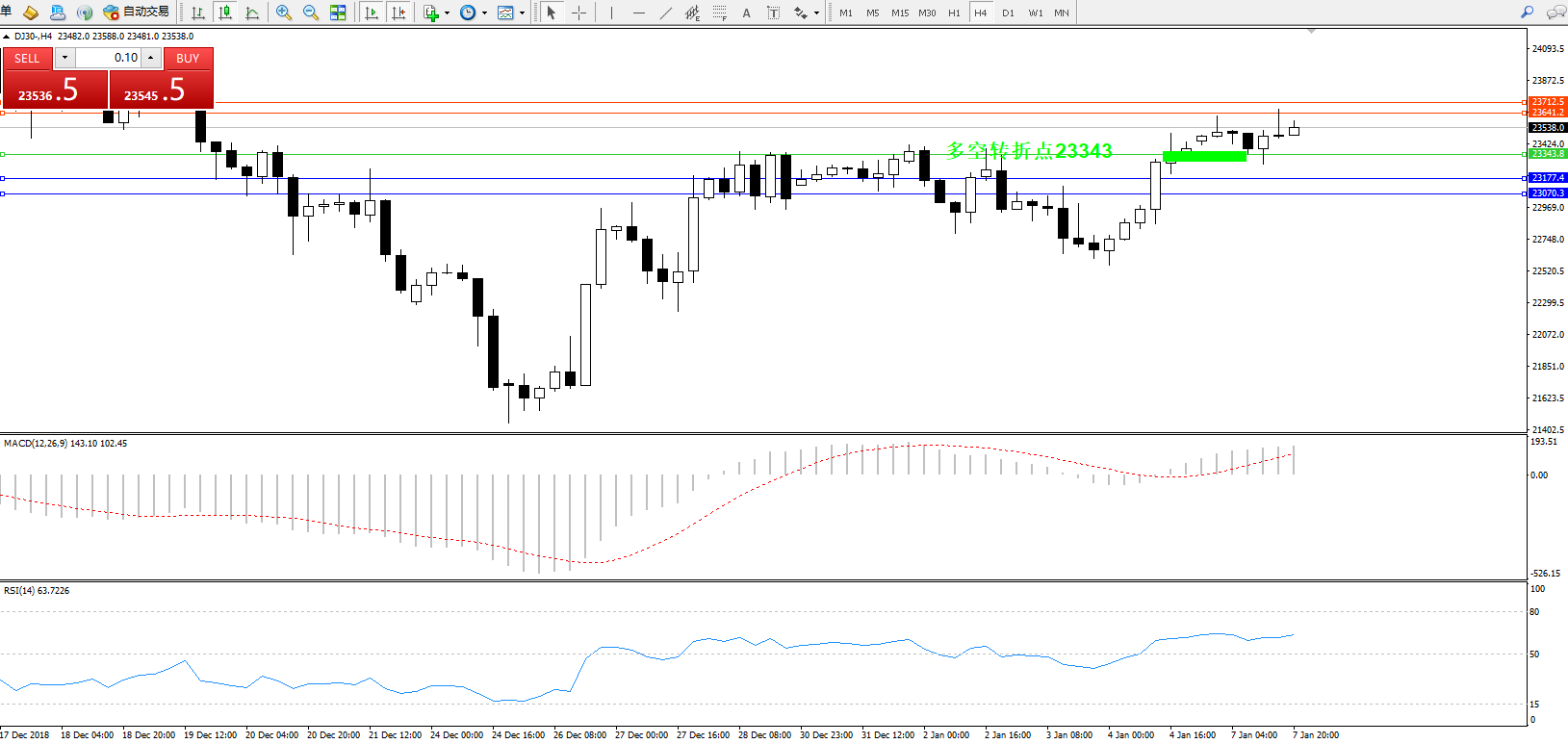This screenshot has width=1568, height=744.
Task: Toggle chart shift from right edge
Action: coord(398,13)
